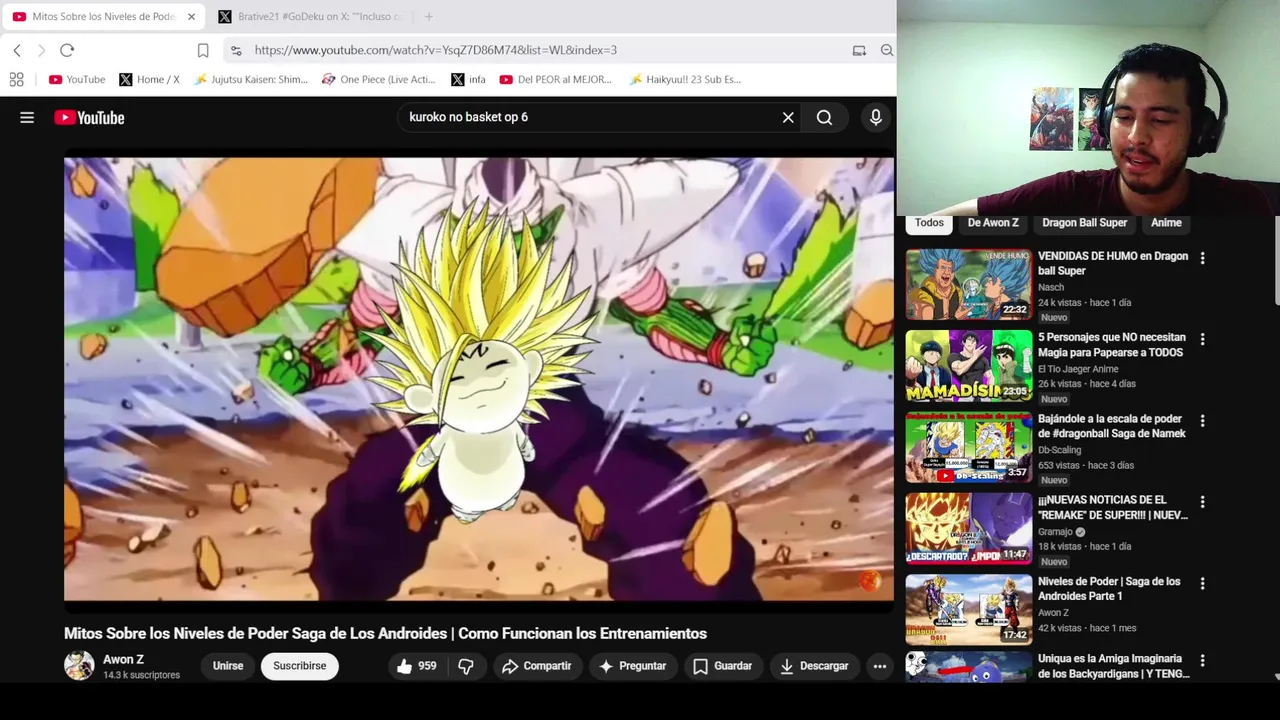Select the De Awon Z filter chip
Viewport: 1280px width, 720px height.
tap(993, 223)
